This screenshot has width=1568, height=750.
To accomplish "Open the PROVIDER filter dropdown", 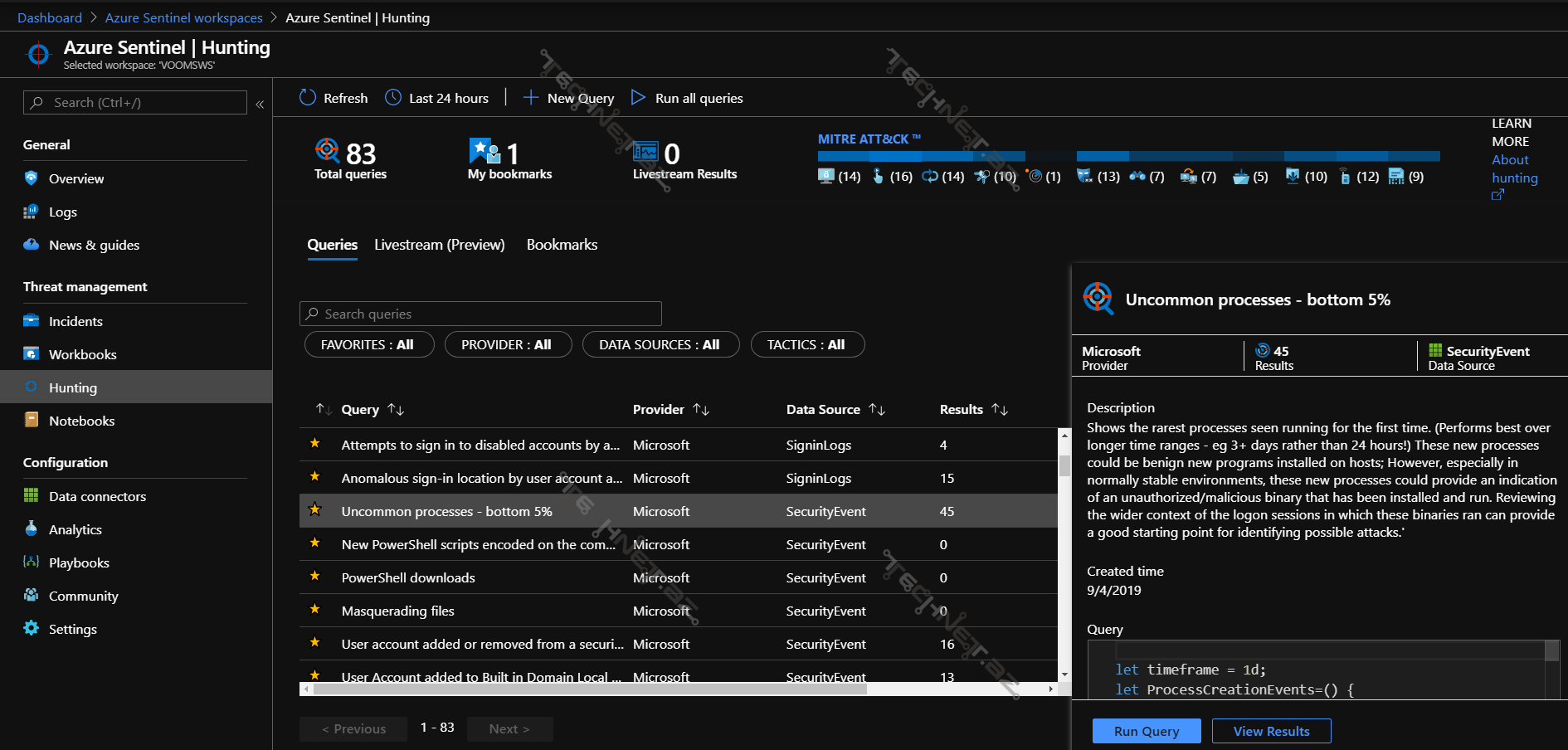I will click(508, 344).
